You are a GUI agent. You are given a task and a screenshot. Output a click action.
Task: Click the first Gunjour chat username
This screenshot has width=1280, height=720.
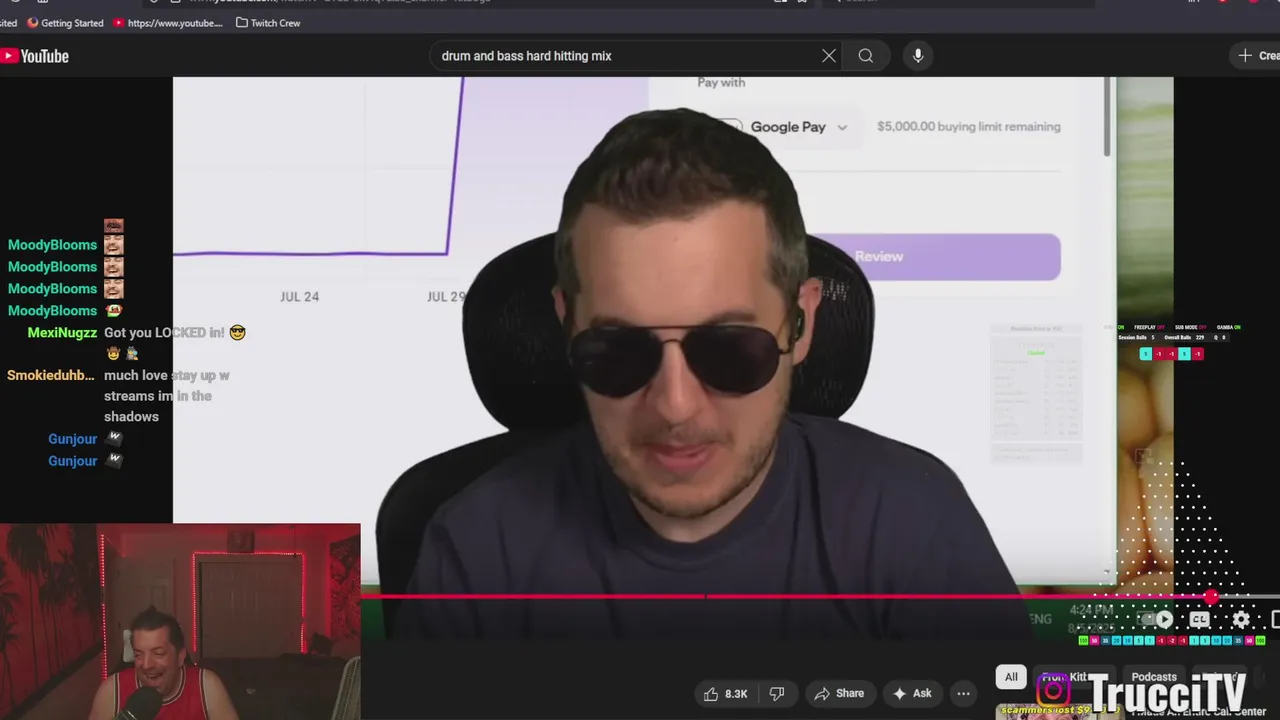73,439
